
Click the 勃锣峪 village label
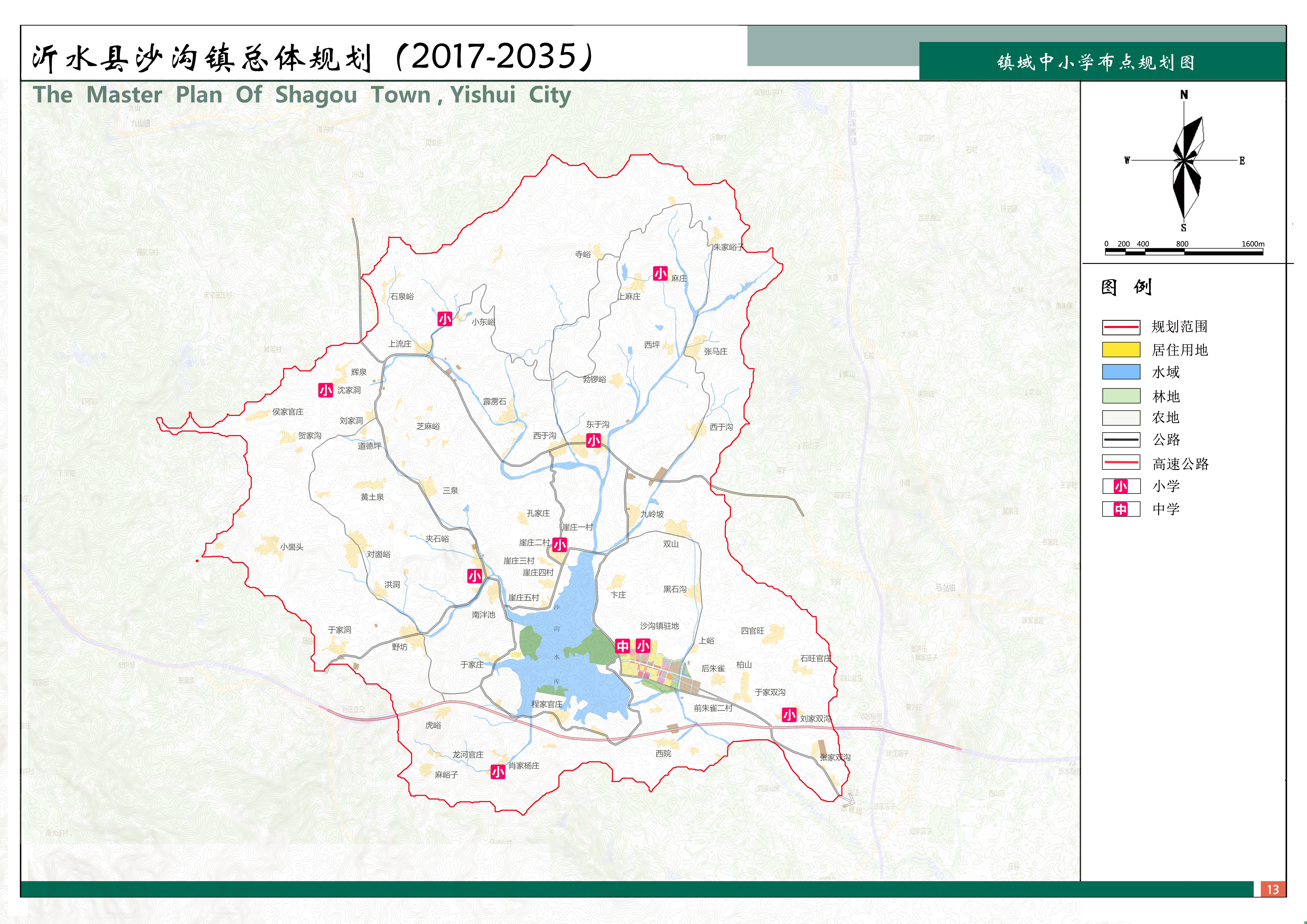[594, 379]
